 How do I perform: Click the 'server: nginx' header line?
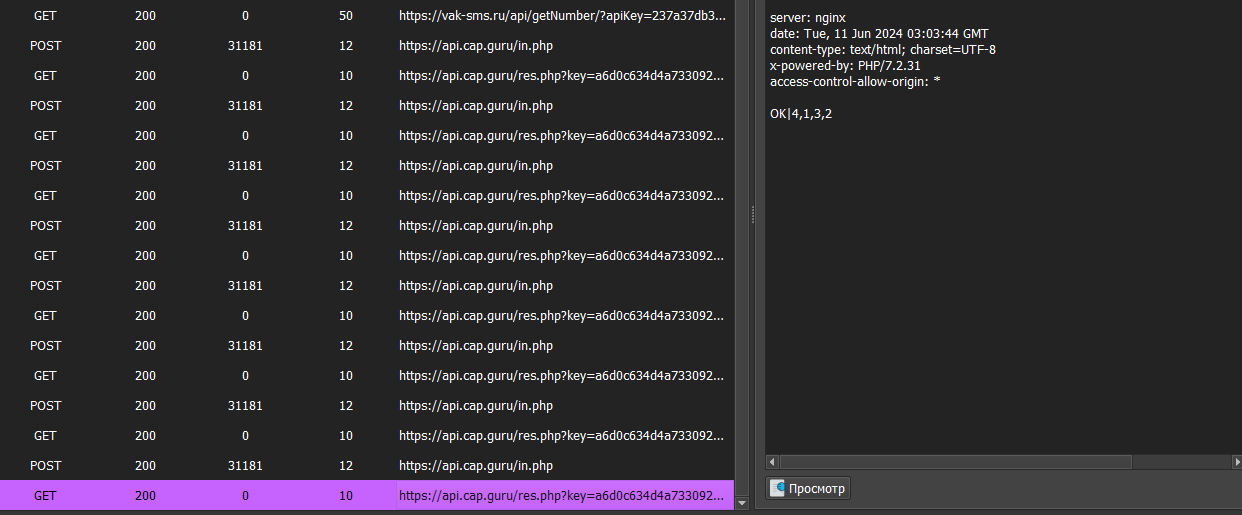coord(807,18)
